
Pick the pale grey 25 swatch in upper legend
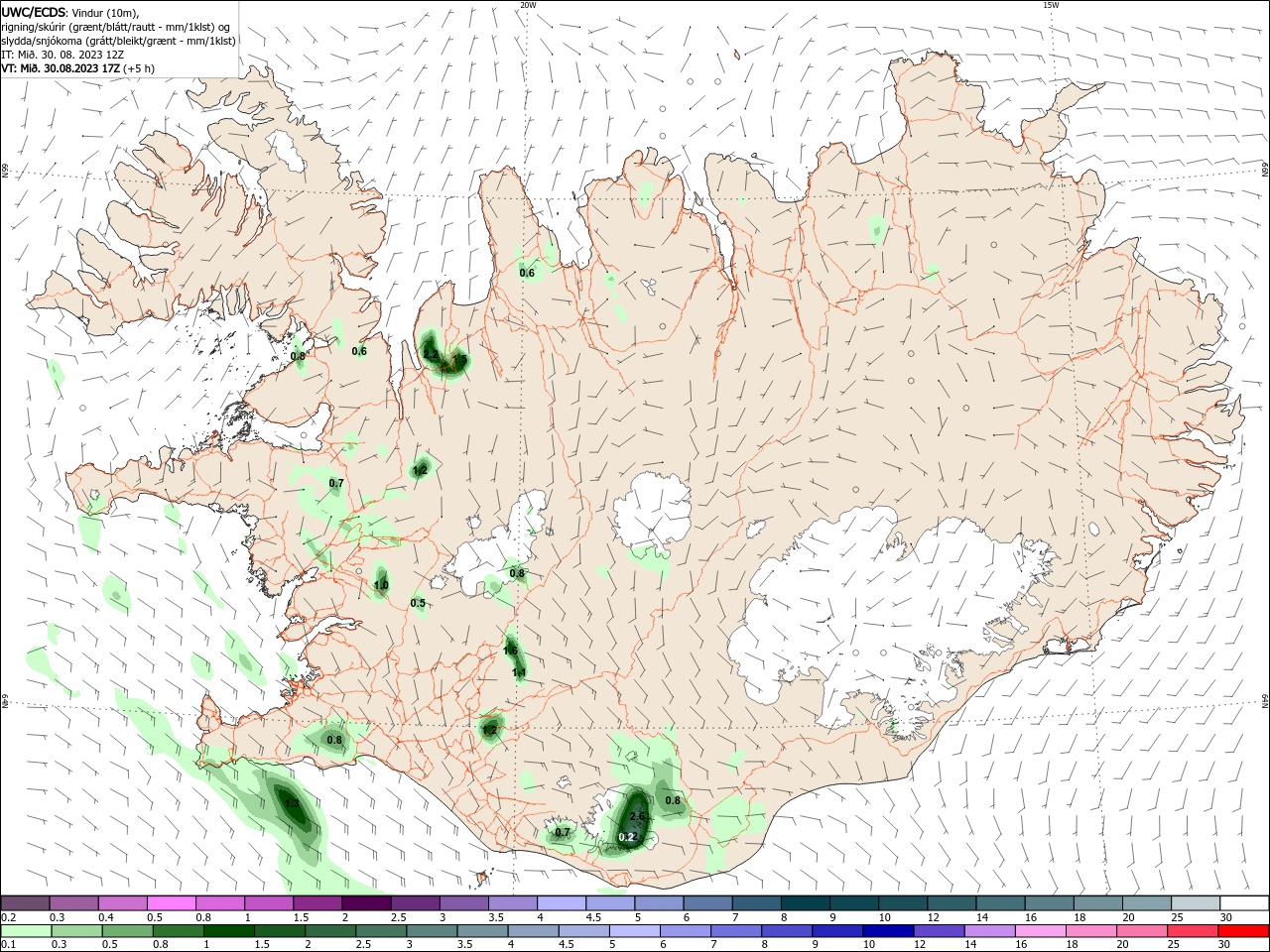(x=1195, y=903)
